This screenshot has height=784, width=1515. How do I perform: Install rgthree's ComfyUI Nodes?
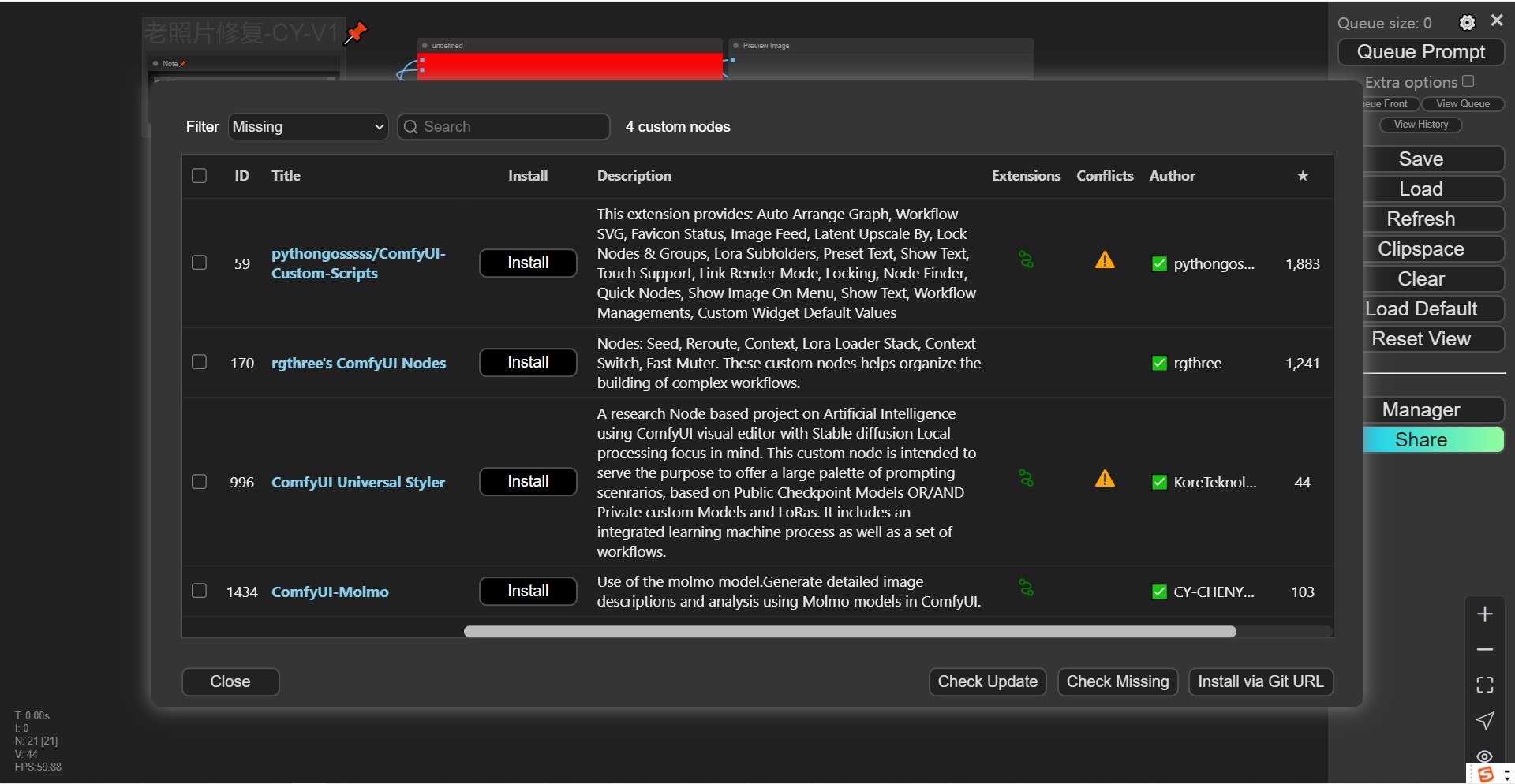click(x=528, y=363)
